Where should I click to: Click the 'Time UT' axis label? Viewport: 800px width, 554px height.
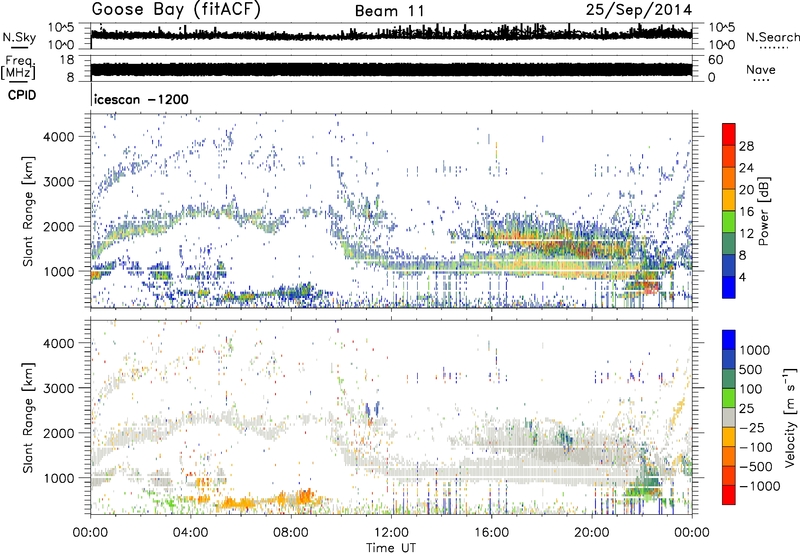[391, 548]
